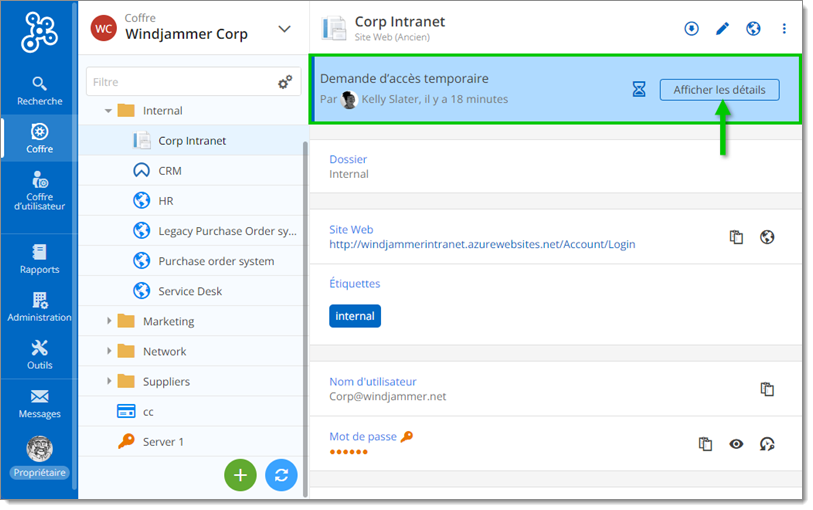This screenshot has height=510, width=813.
Task: Click the edit pencil icon in header
Action: (x=722, y=29)
